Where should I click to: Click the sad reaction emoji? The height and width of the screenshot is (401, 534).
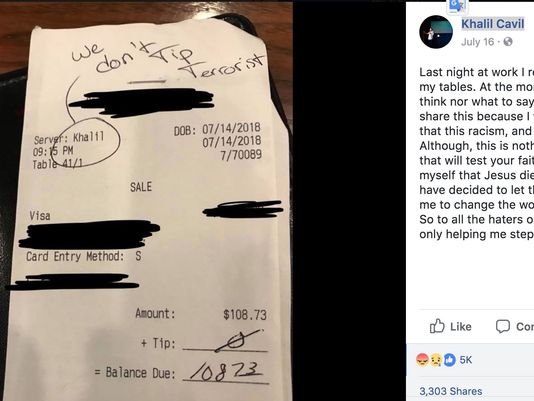436,360
